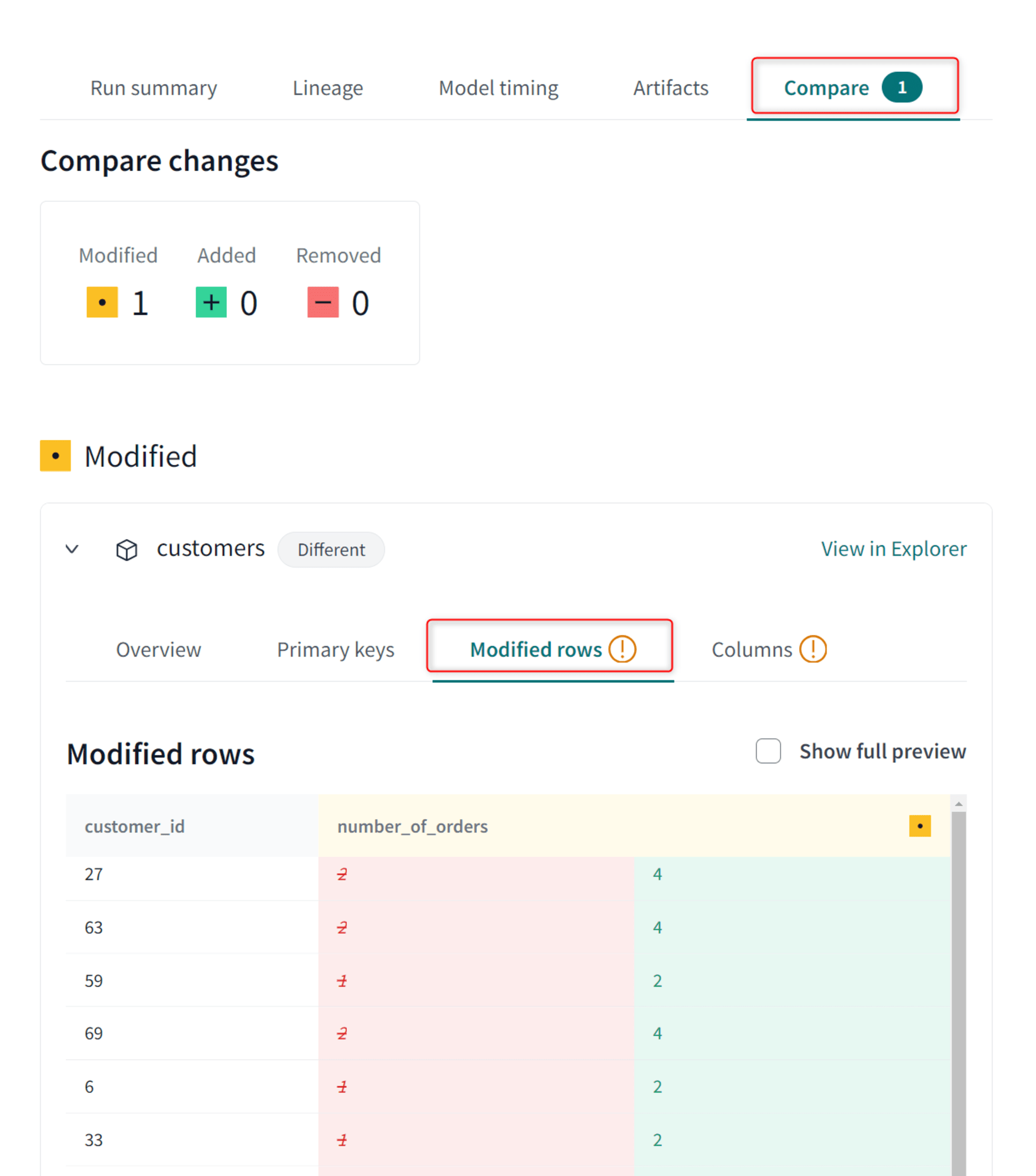Screen dimensions: 1036x1176
Task: Click the customer_id column header
Action: pyautogui.click(x=192, y=826)
